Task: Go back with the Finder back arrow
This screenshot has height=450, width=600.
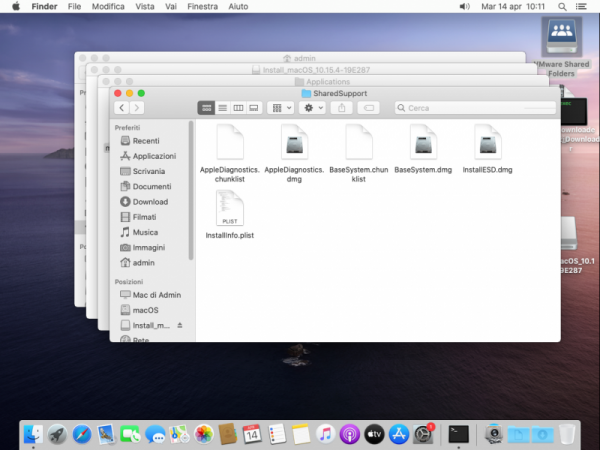Action: pyautogui.click(x=122, y=108)
